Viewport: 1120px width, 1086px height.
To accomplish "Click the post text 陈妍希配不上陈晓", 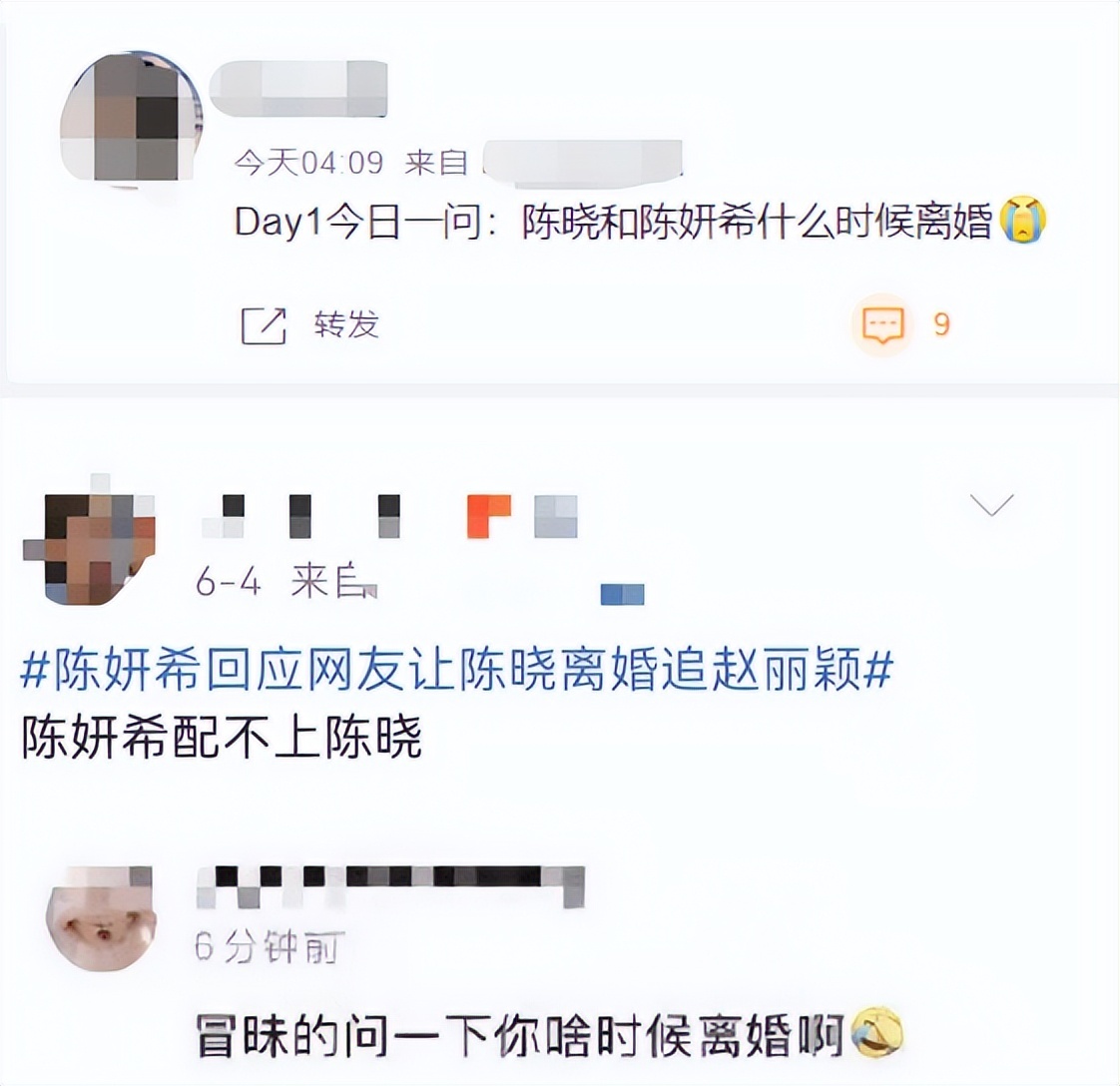I will [223, 737].
